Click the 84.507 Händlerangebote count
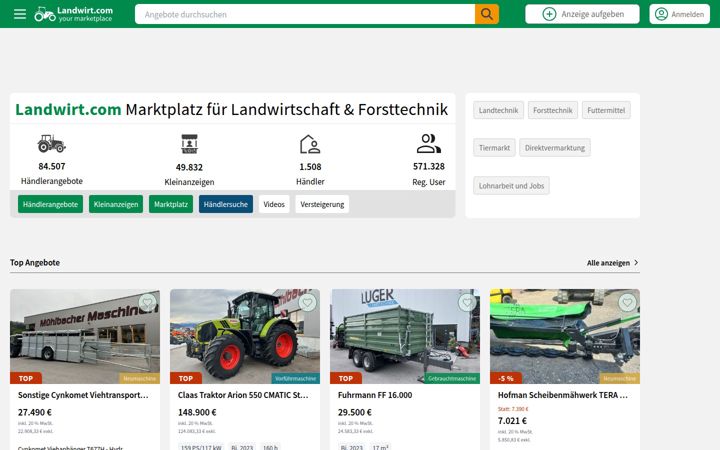This screenshot has height=450, width=720. point(51,166)
